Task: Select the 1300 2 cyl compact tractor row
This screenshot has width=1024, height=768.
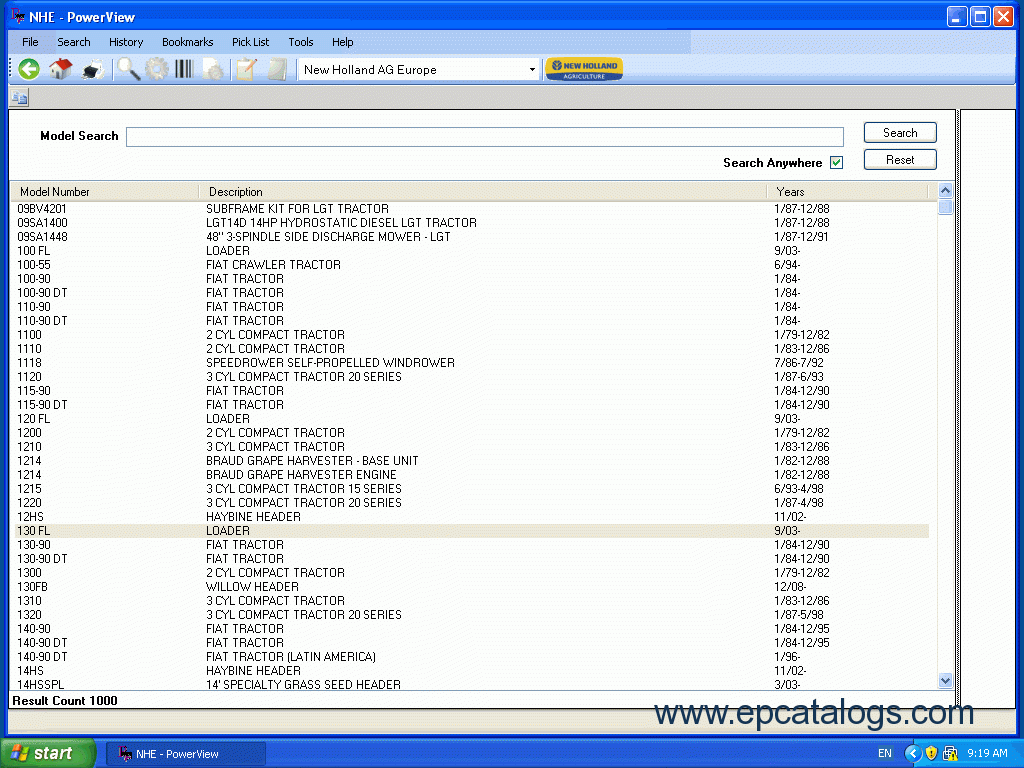Action: point(472,573)
